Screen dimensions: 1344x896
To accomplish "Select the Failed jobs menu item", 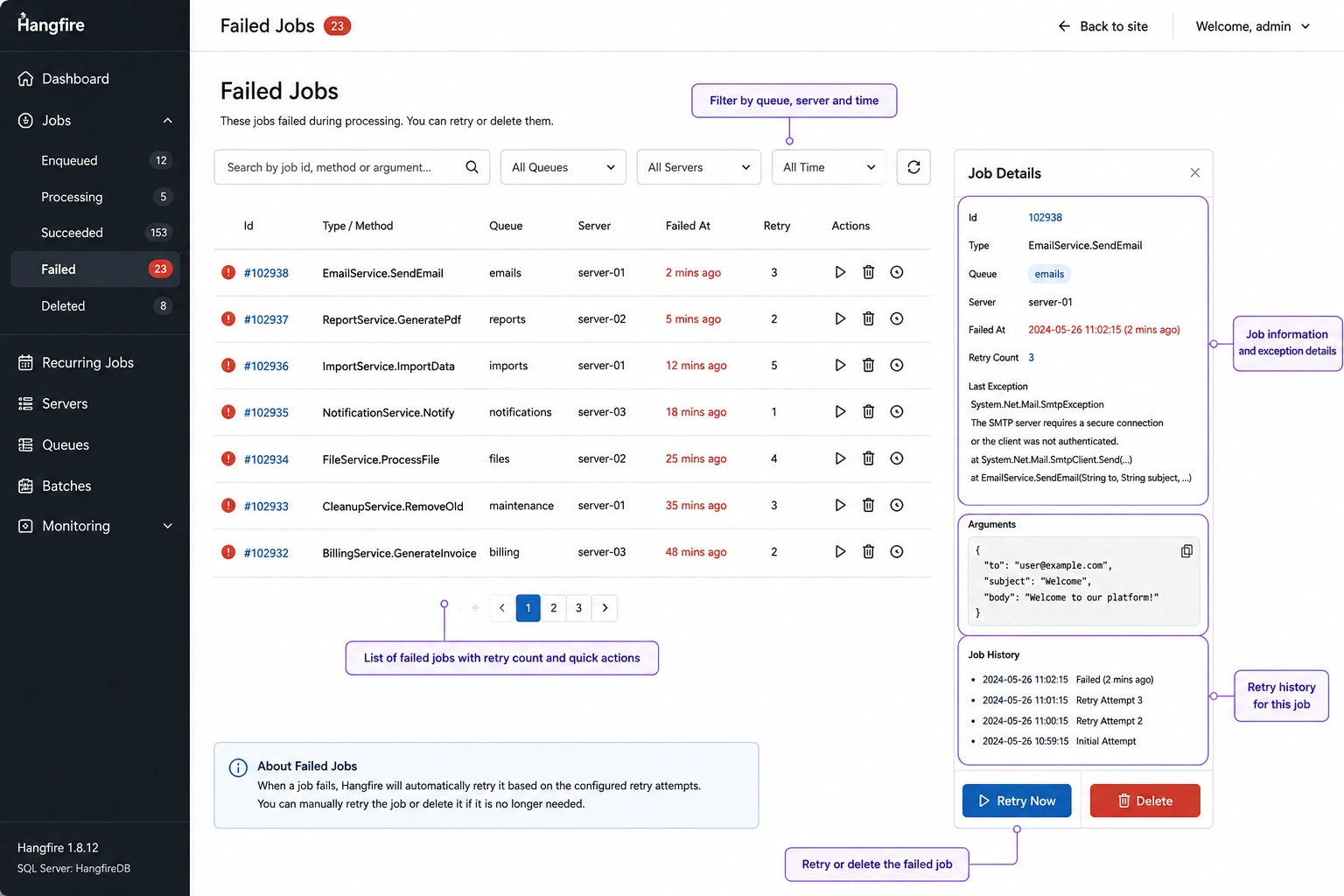I will [x=94, y=269].
